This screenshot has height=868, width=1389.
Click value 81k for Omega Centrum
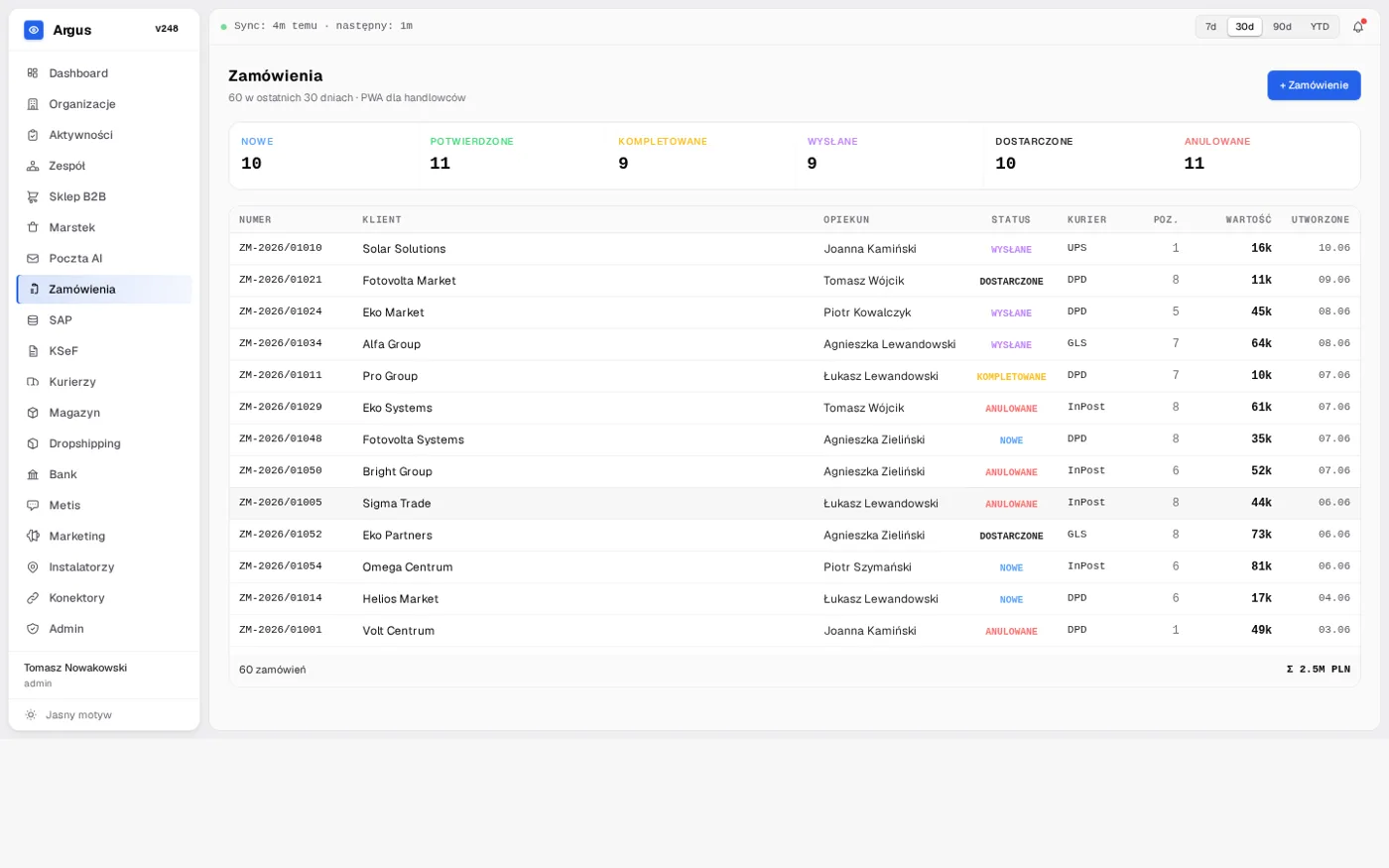click(x=1261, y=566)
